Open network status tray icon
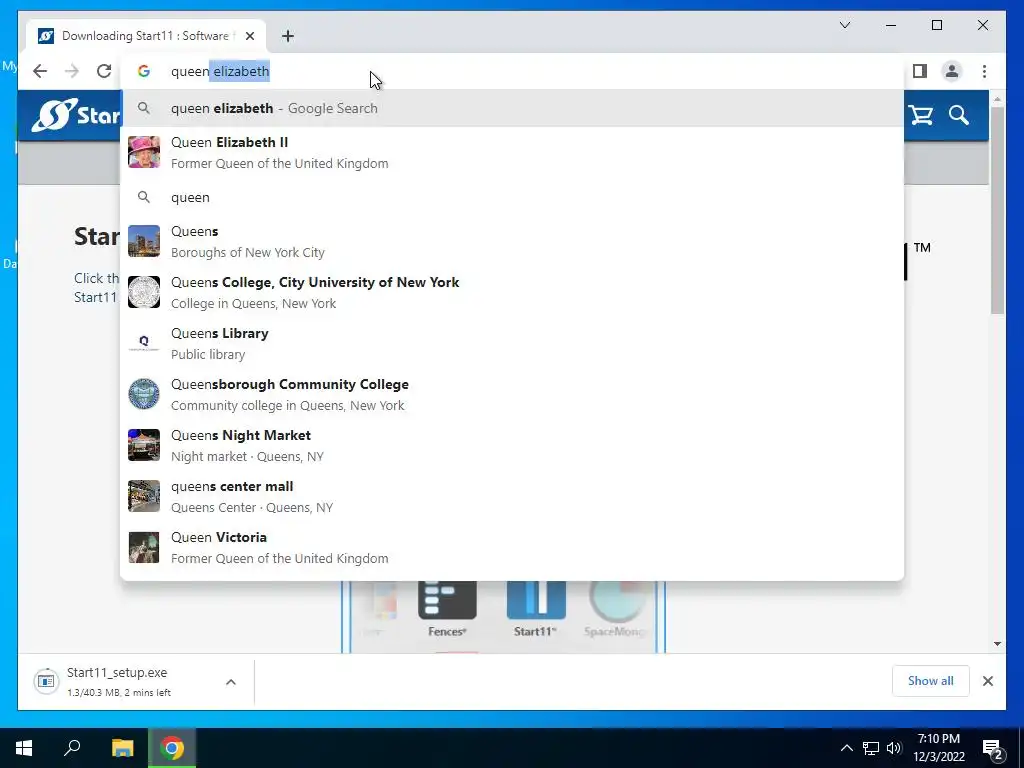Image resolution: width=1024 pixels, height=768 pixels. coord(871,748)
